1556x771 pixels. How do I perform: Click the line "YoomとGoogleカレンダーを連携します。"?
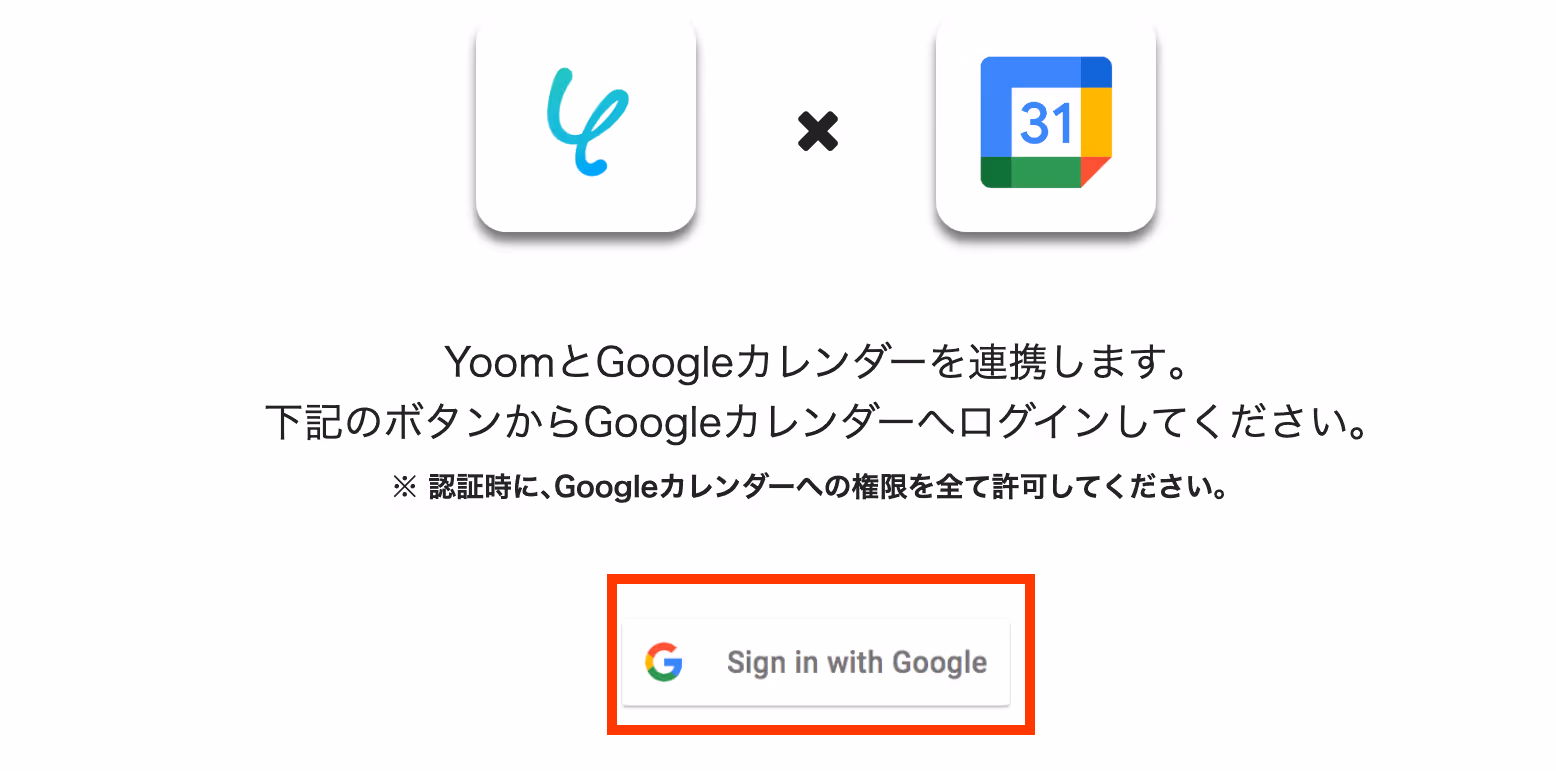816,364
